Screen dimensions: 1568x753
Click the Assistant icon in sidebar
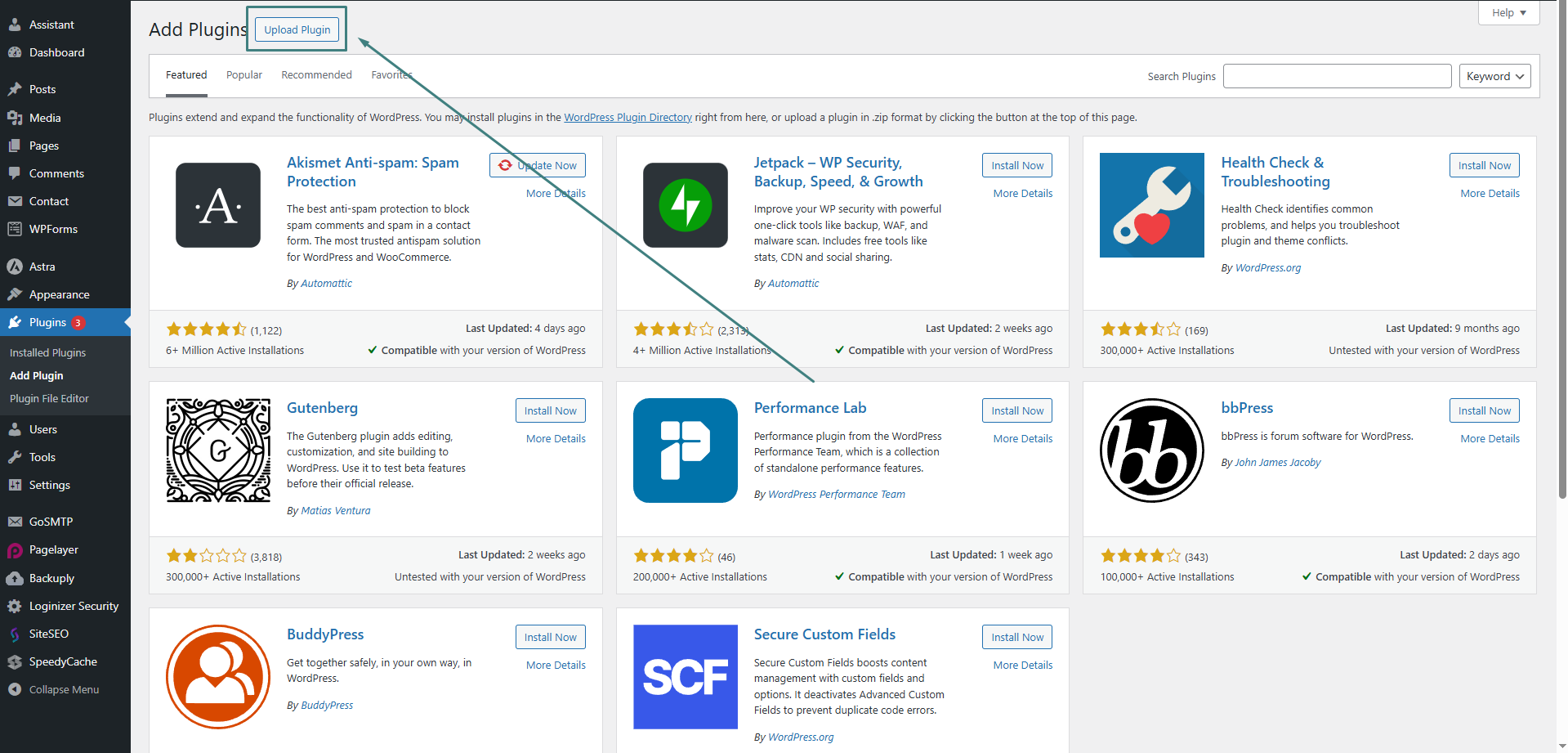[x=15, y=25]
